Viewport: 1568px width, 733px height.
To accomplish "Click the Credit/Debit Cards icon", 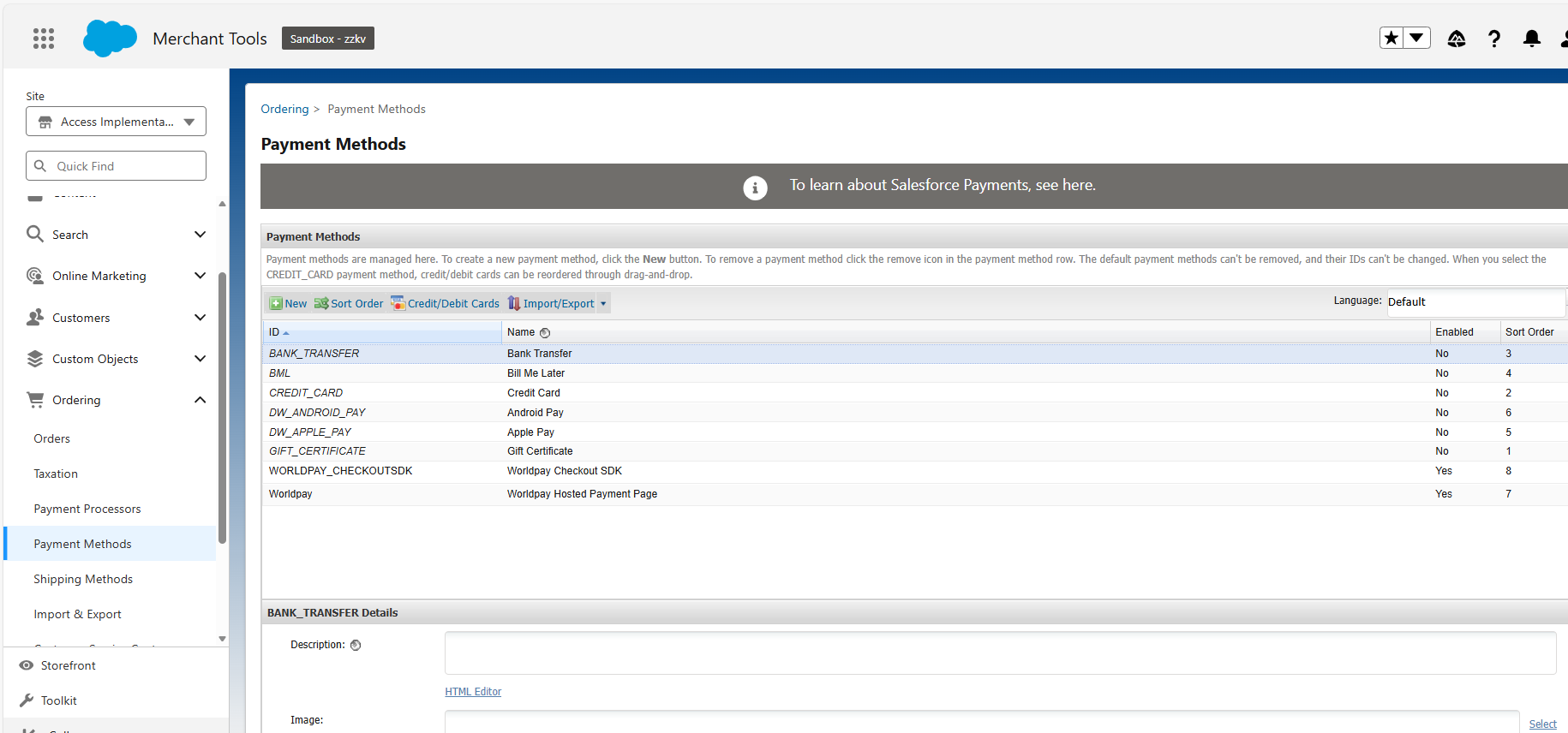I will pos(398,303).
